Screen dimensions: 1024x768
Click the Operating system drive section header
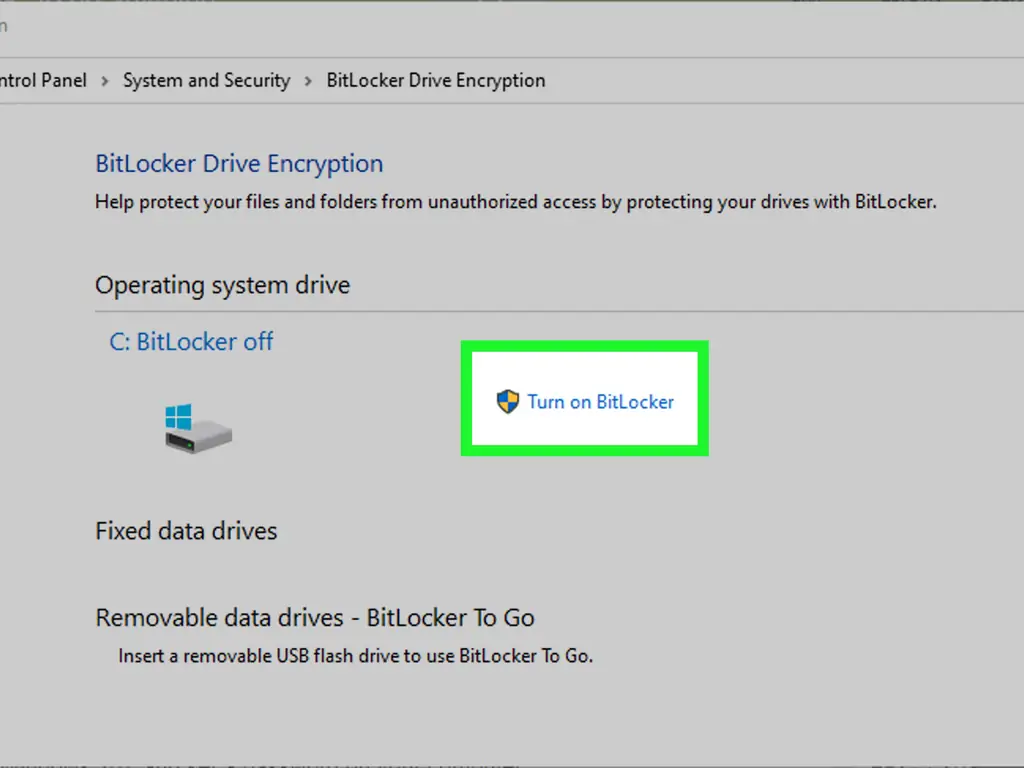pos(222,285)
